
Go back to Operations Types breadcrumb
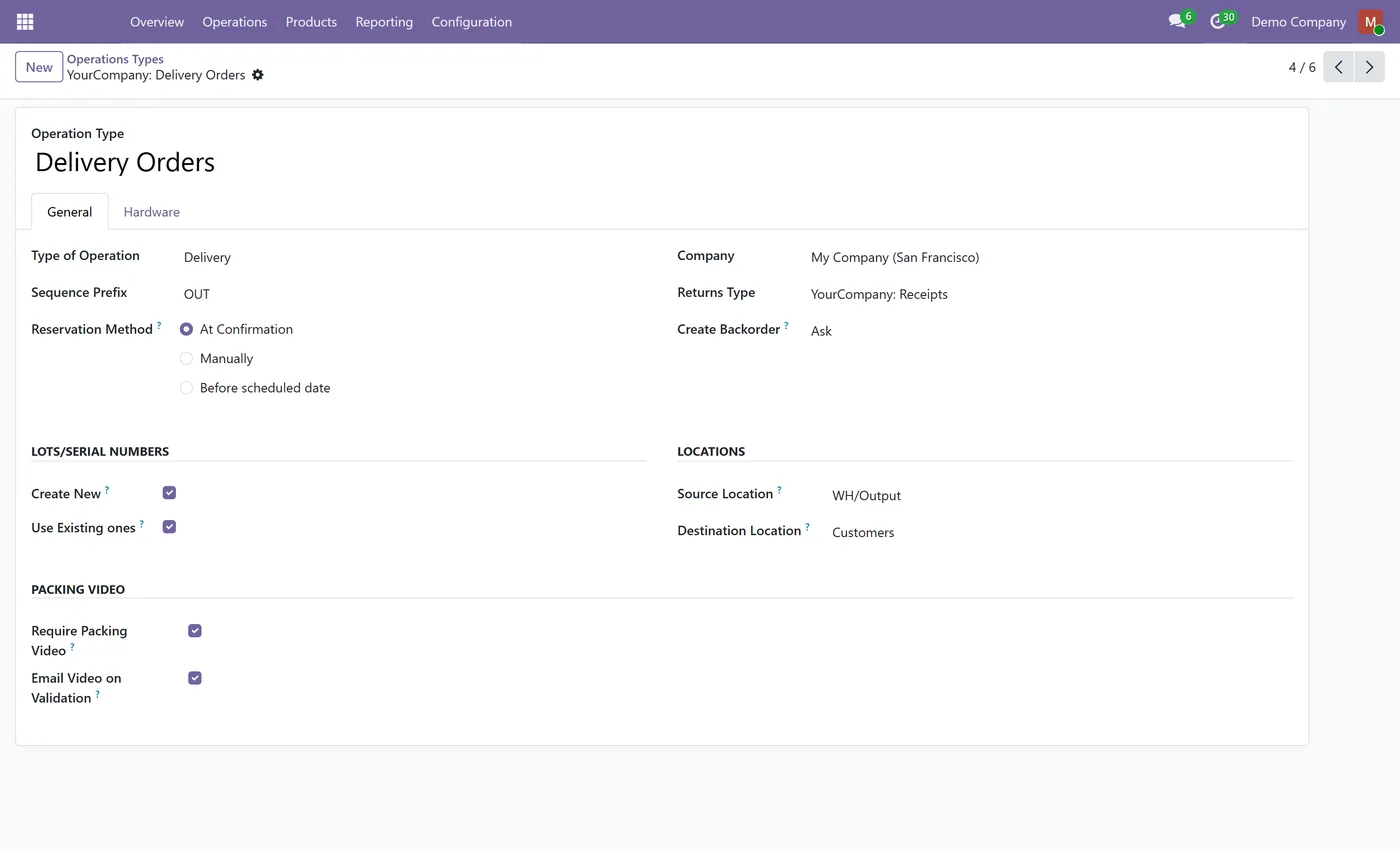click(x=115, y=59)
